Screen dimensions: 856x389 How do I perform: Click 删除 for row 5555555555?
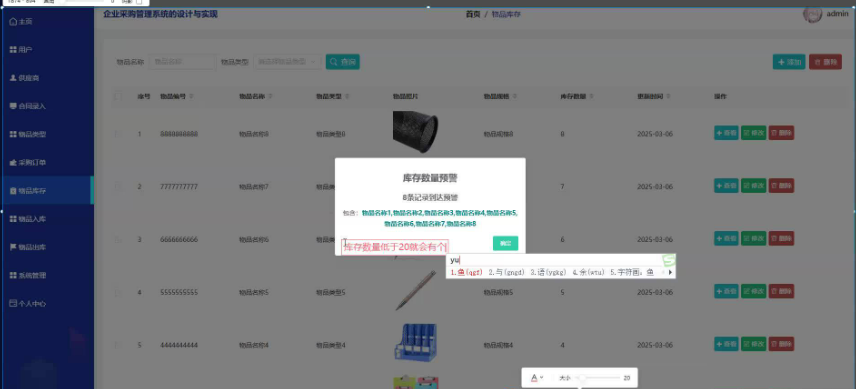tap(781, 291)
